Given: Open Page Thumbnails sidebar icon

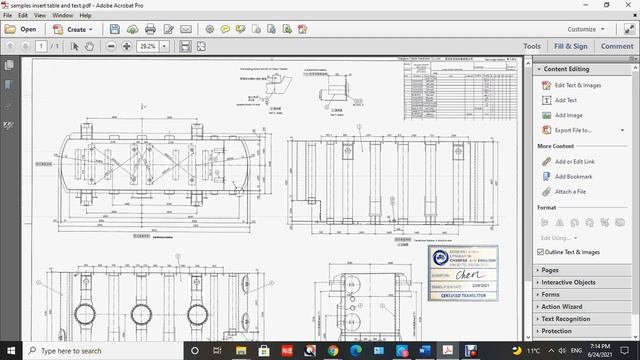Looking at the screenshot, I should pyautogui.click(x=9, y=65).
